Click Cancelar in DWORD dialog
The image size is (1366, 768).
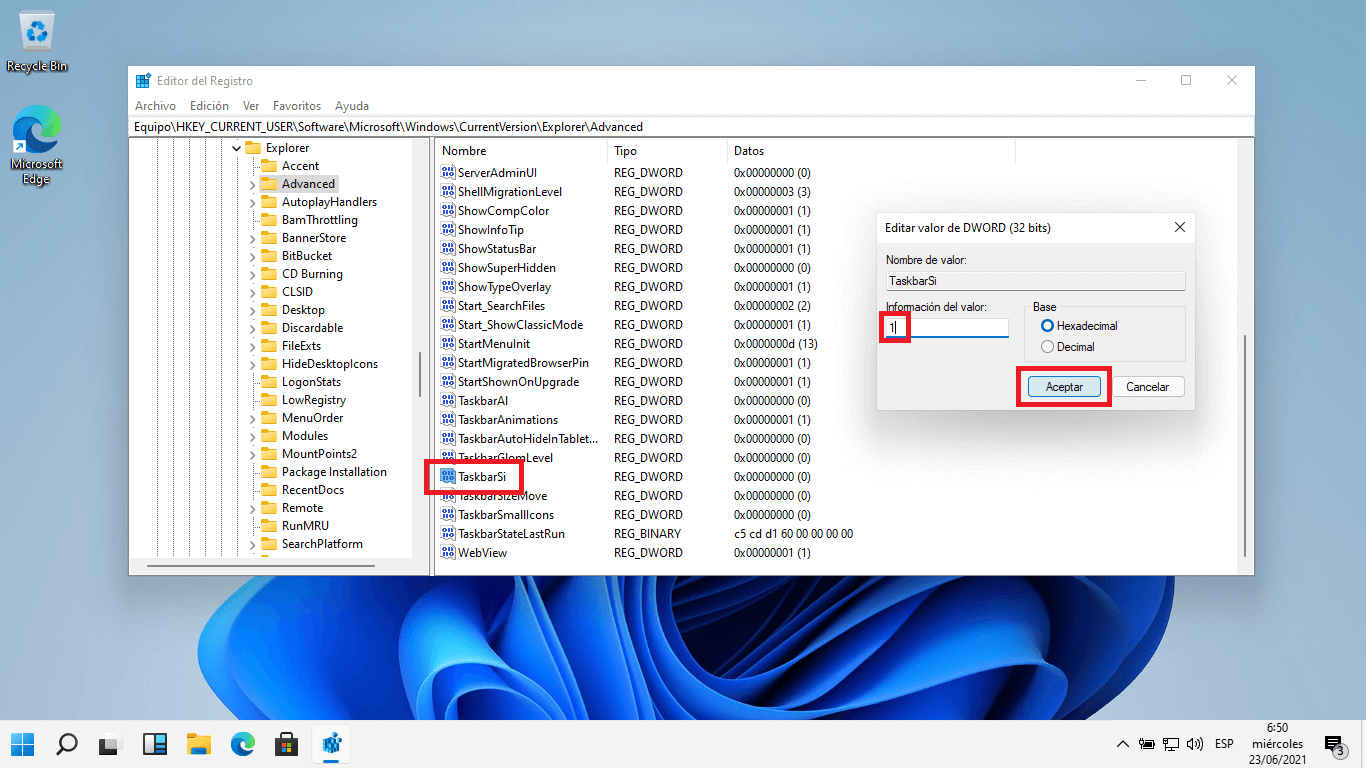(1148, 387)
